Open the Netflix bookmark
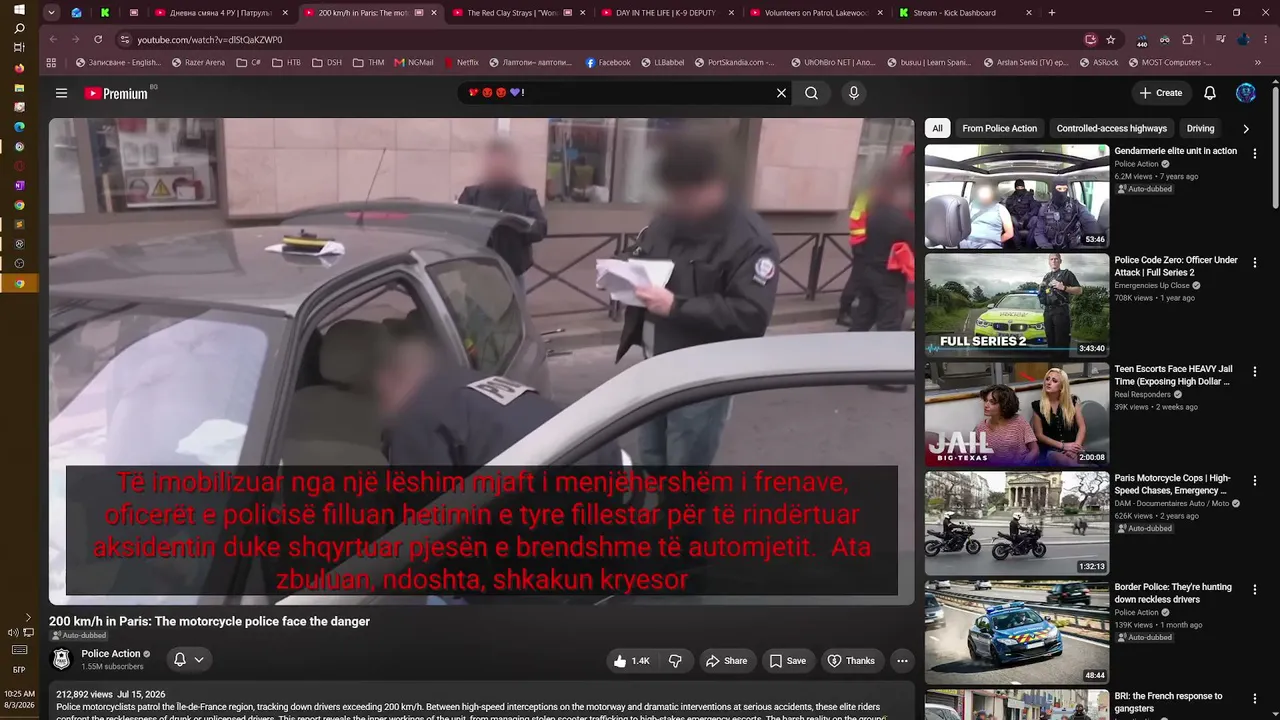 [460, 62]
